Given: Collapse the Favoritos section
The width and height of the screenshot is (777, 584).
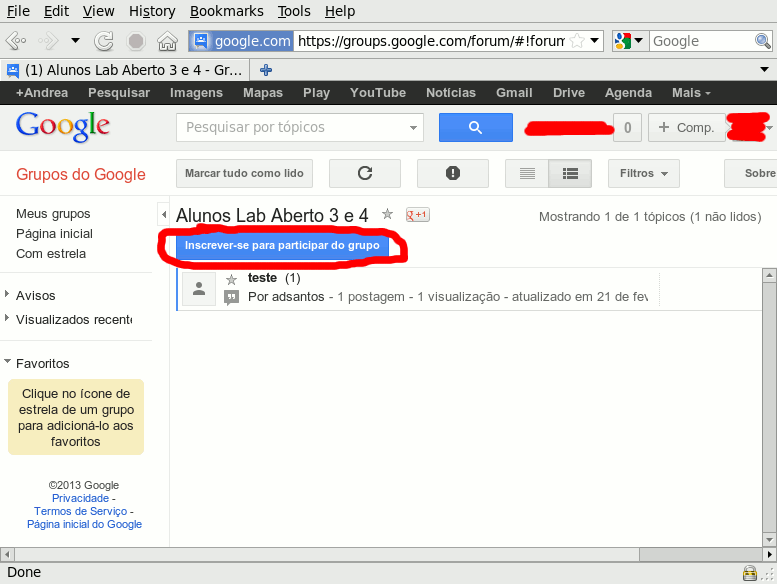Looking at the screenshot, I should tap(7, 362).
